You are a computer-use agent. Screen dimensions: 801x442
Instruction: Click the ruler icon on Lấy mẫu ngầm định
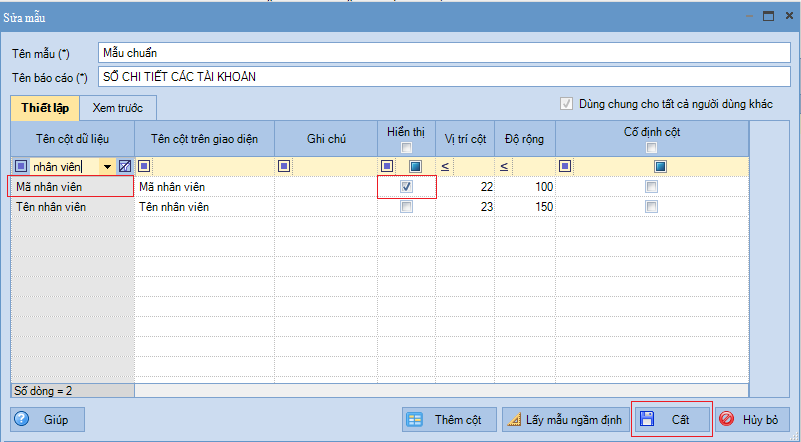[513, 420]
